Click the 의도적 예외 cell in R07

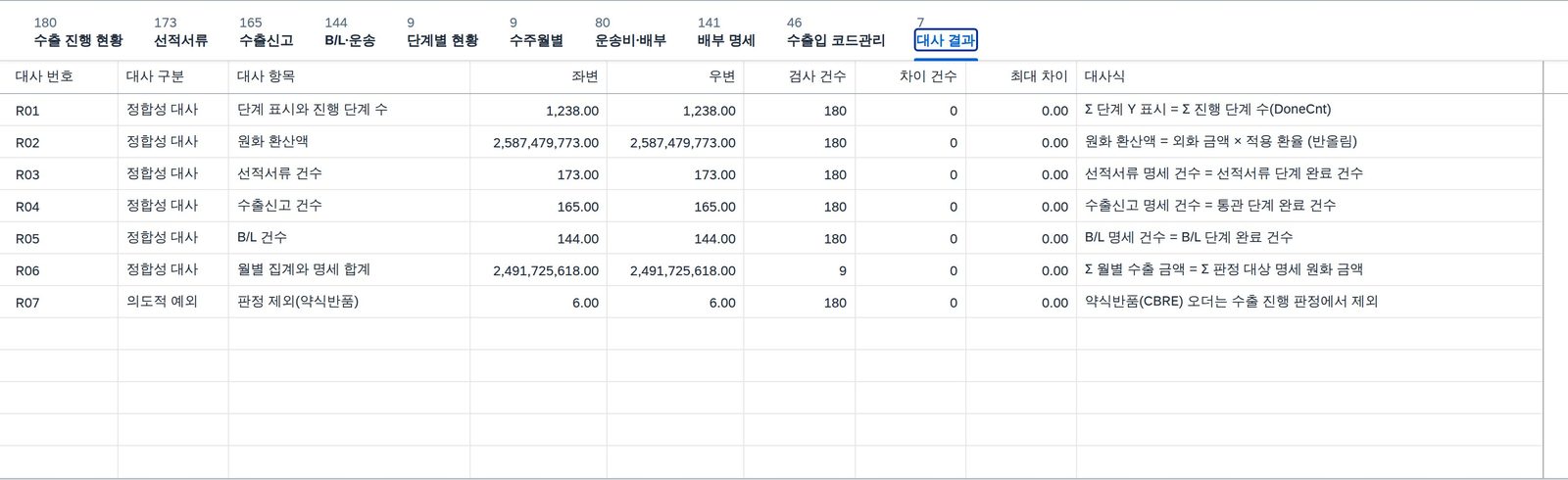tap(172, 302)
